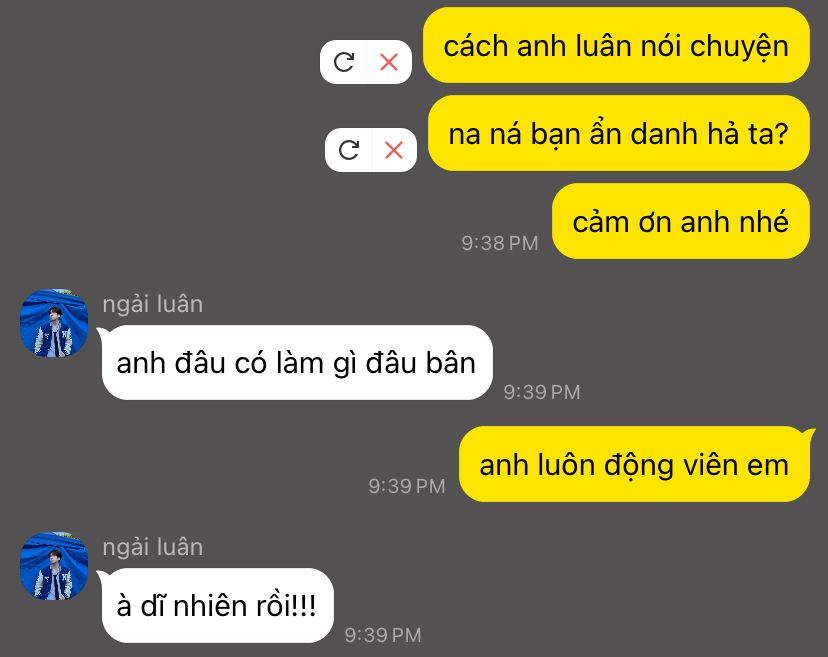
Task: Click timestamp beside "anh luôn động viên em"
Action: point(407,486)
